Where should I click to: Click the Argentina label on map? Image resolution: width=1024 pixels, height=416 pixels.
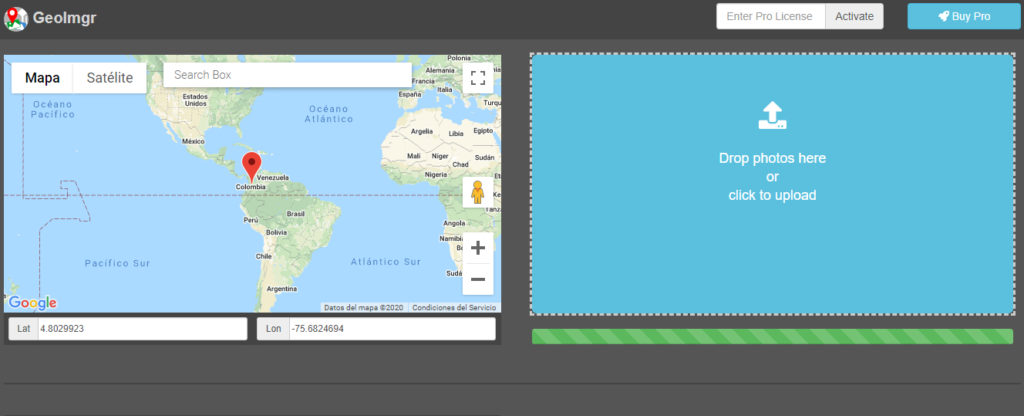point(282,289)
